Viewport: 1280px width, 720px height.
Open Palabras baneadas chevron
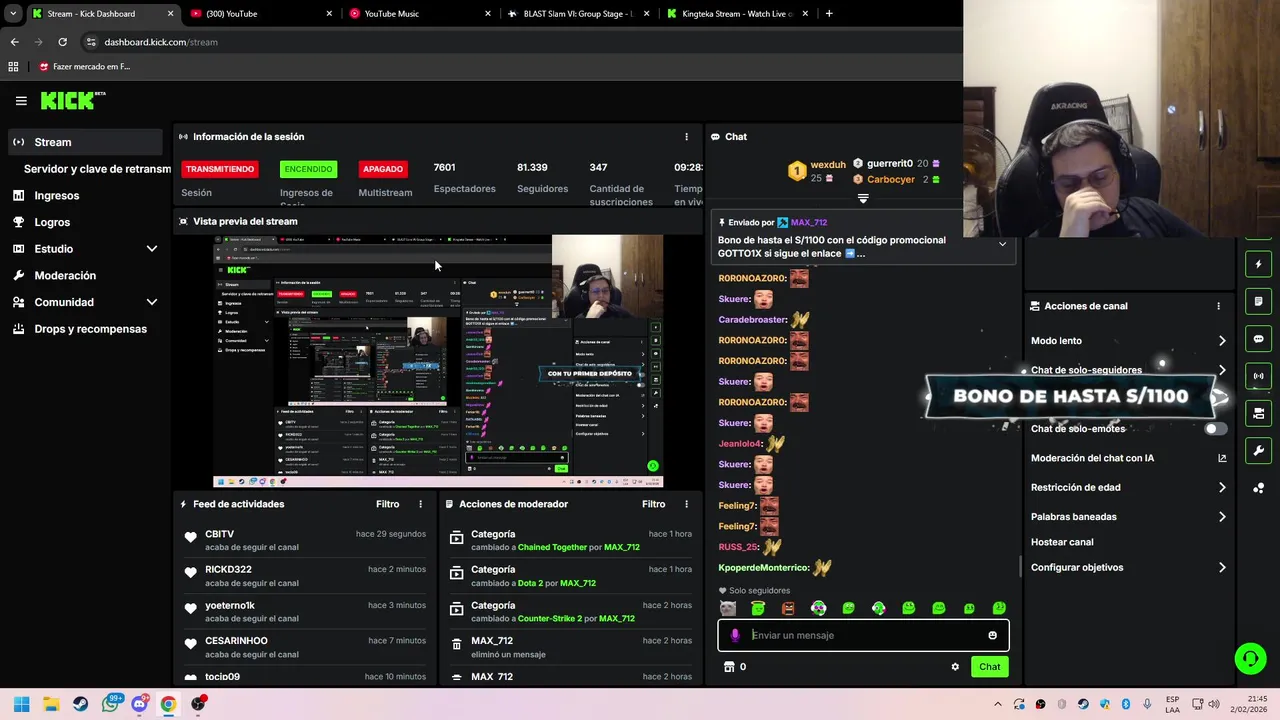[1222, 517]
